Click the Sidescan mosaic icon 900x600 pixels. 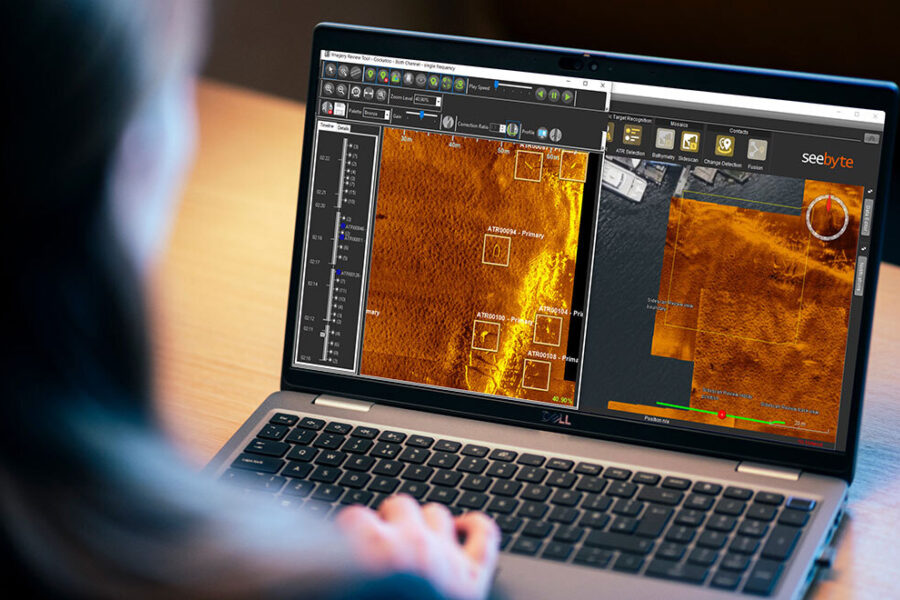(x=690, y=142)
